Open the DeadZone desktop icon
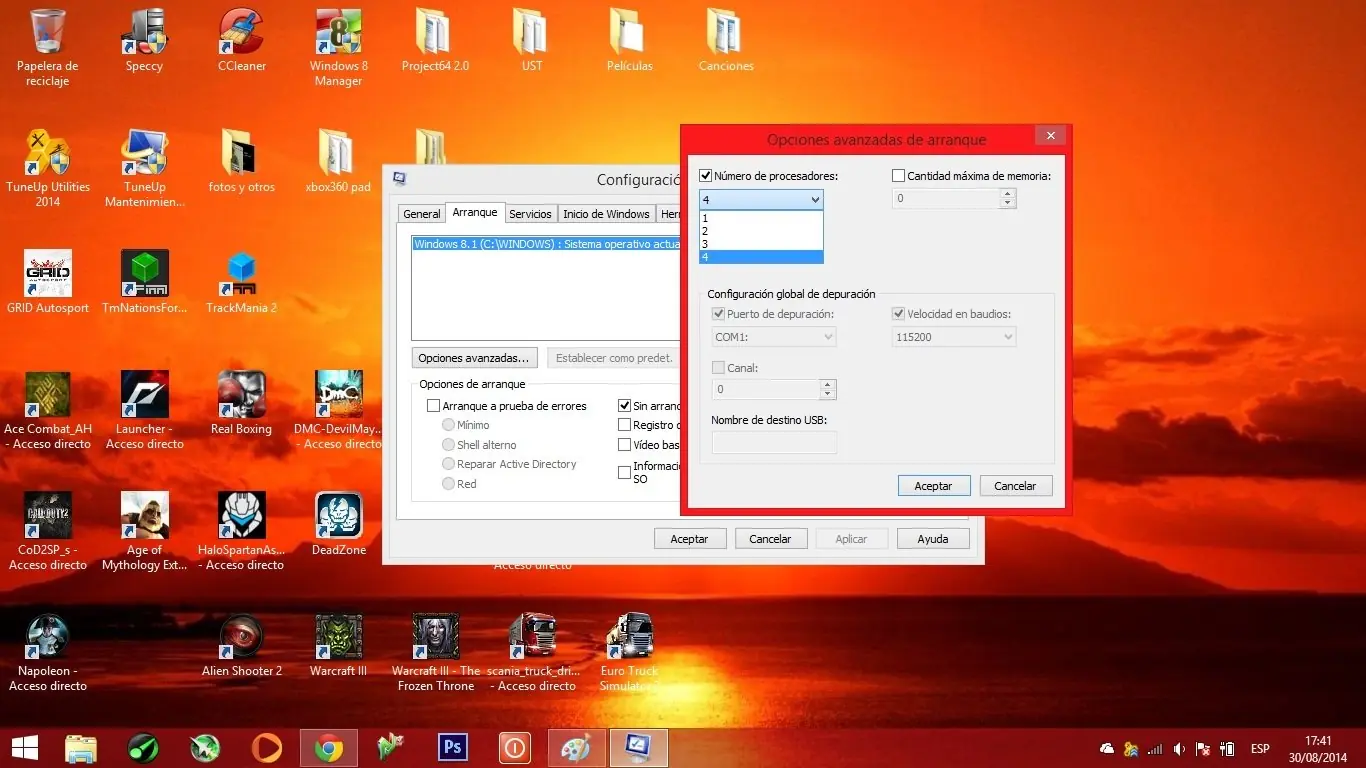This screenshot has height=768, width=1366. [x=339, y=524]
